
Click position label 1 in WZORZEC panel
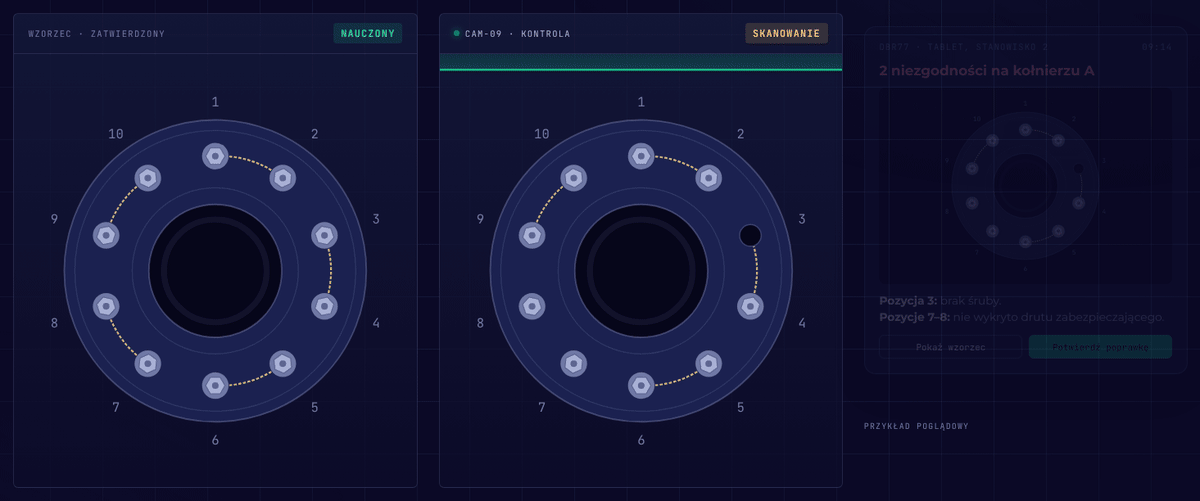[x=215, y=101]
